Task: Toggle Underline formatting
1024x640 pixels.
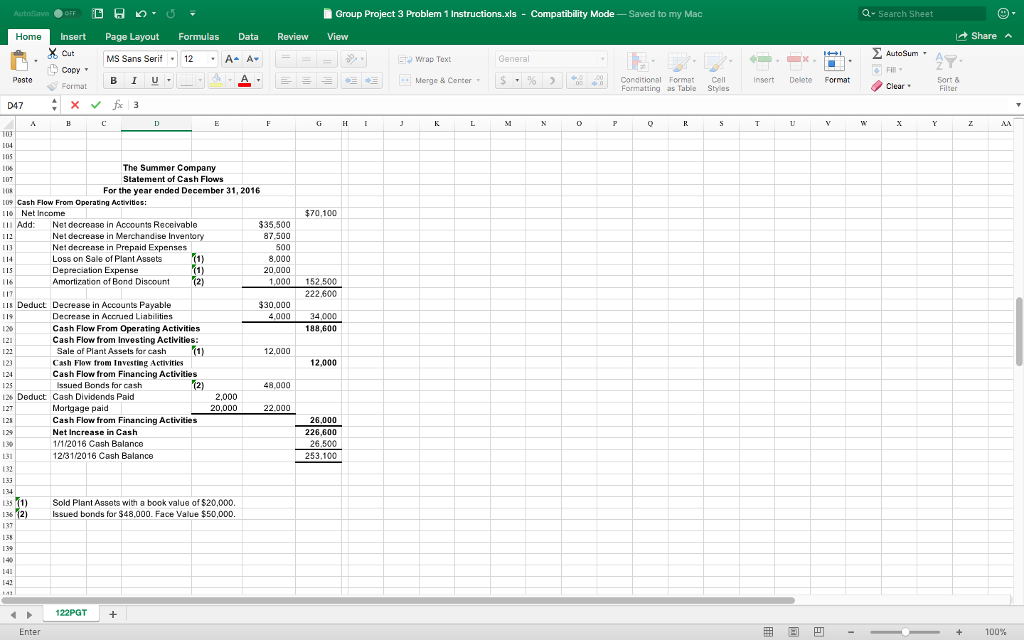Action: (x=155, y=80)
